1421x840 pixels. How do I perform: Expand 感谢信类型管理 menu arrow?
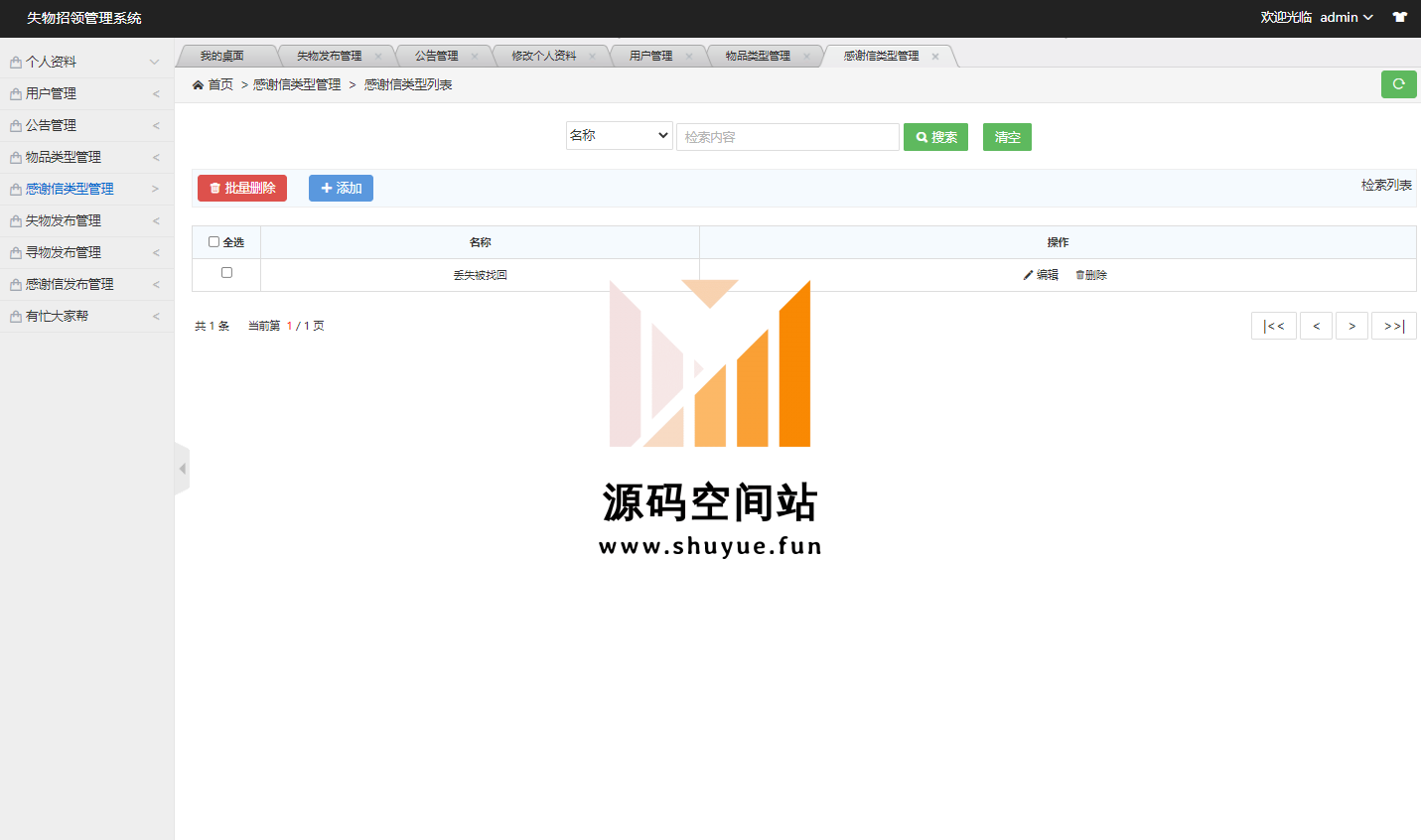[x=155, y=189]
